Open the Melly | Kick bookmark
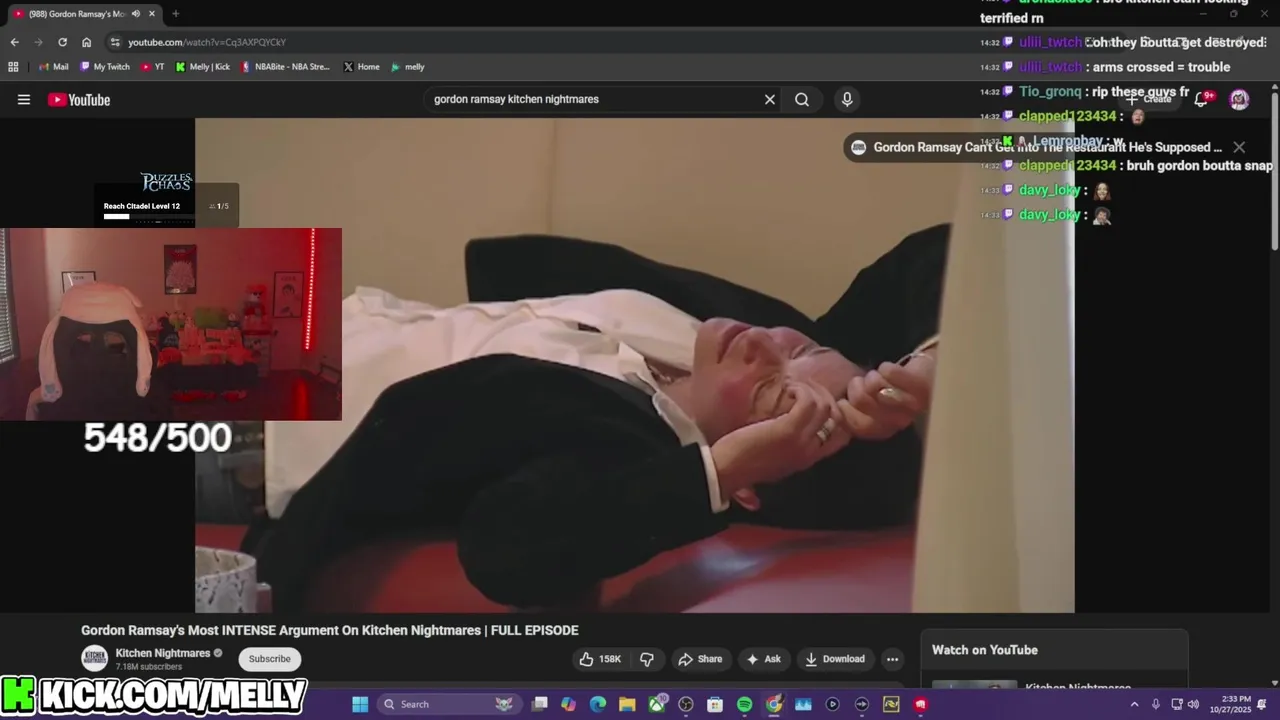This screenshot has height=720, width=1280. click(x=203, y=67)
